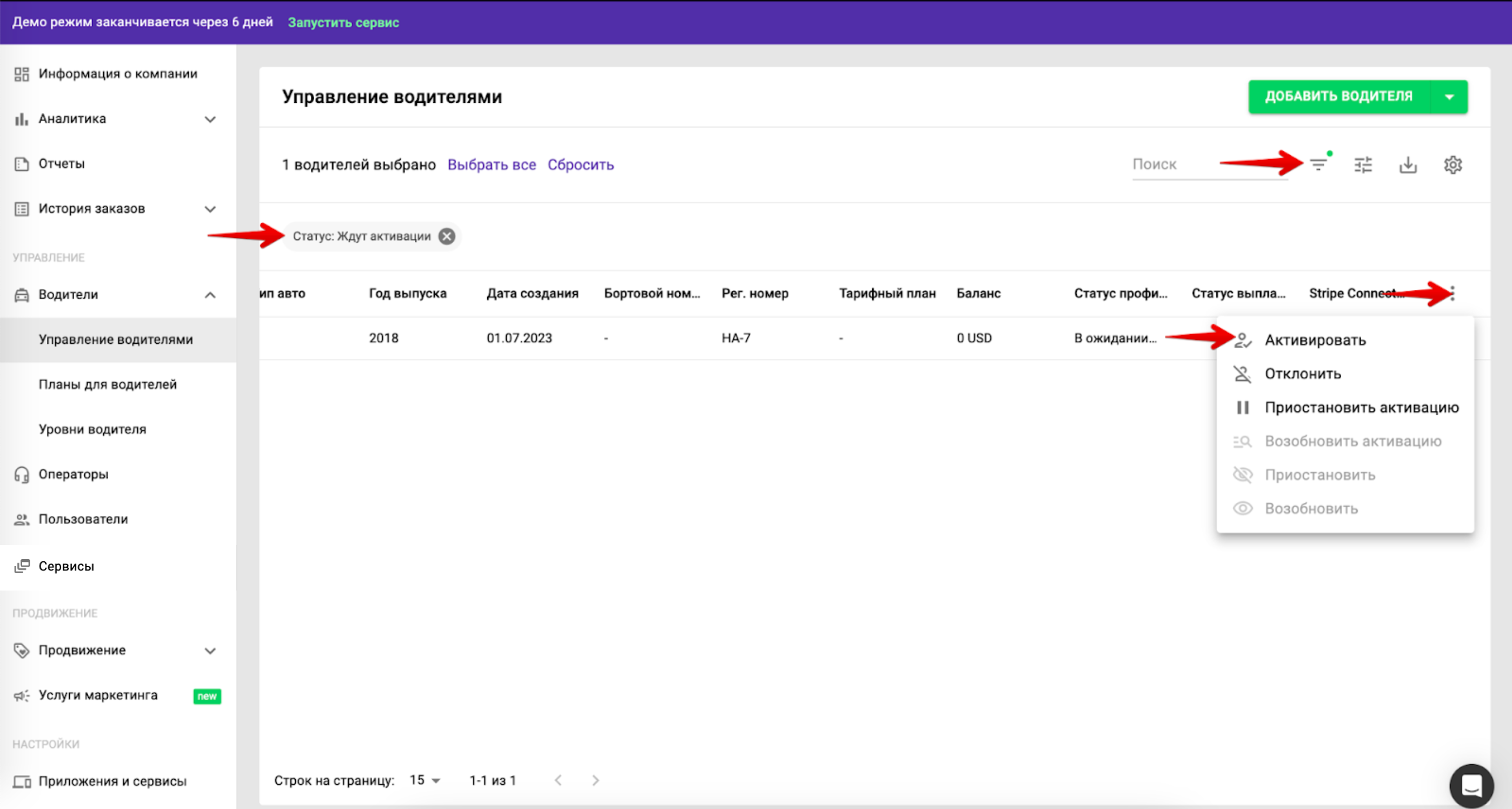Screen dimensions: 1512x809
Task: Open column tuning sliders icon
Action: pyautogui.click(x=1363, y=165)
